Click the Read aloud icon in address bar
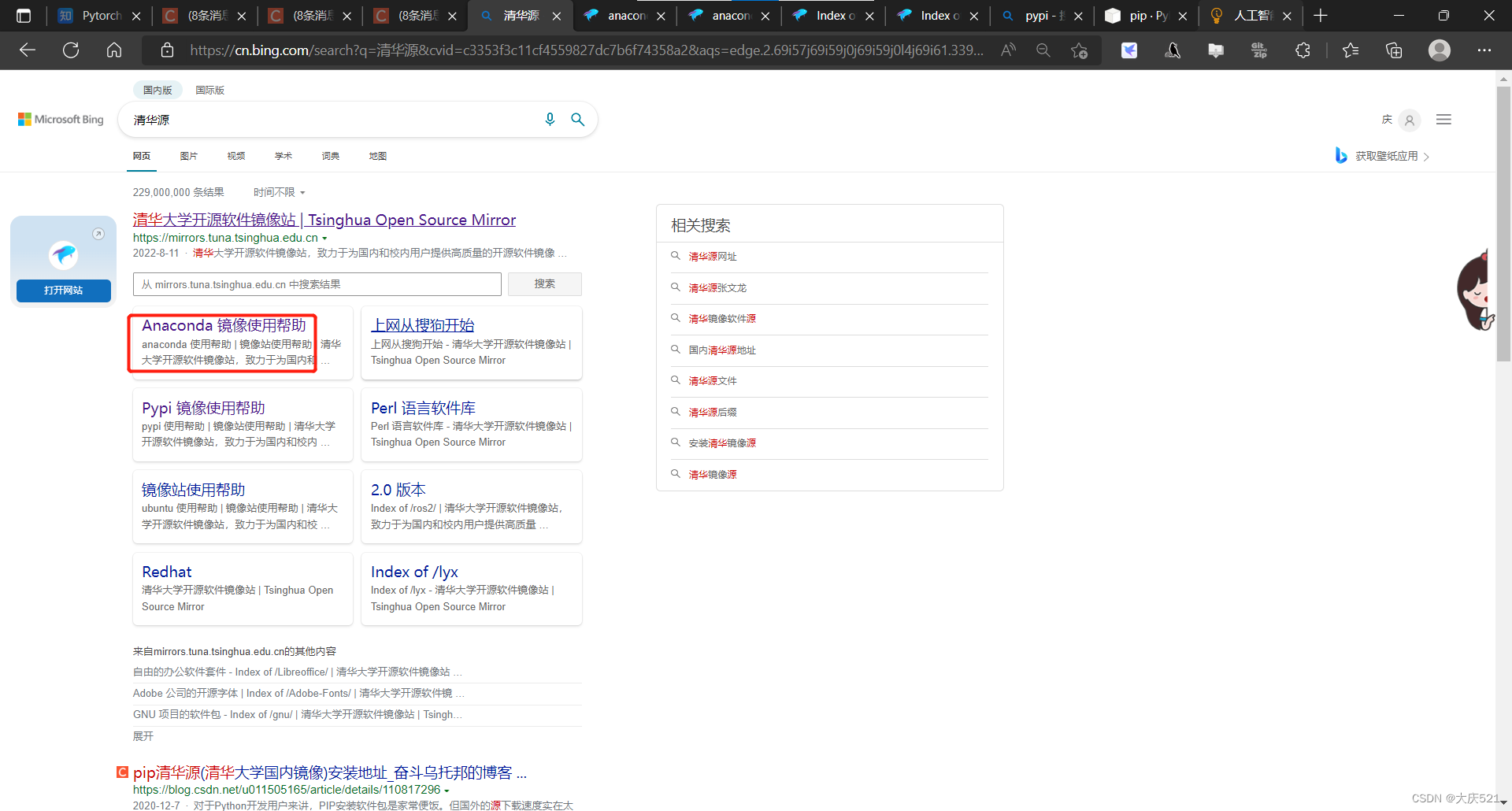 (1007, 50)
